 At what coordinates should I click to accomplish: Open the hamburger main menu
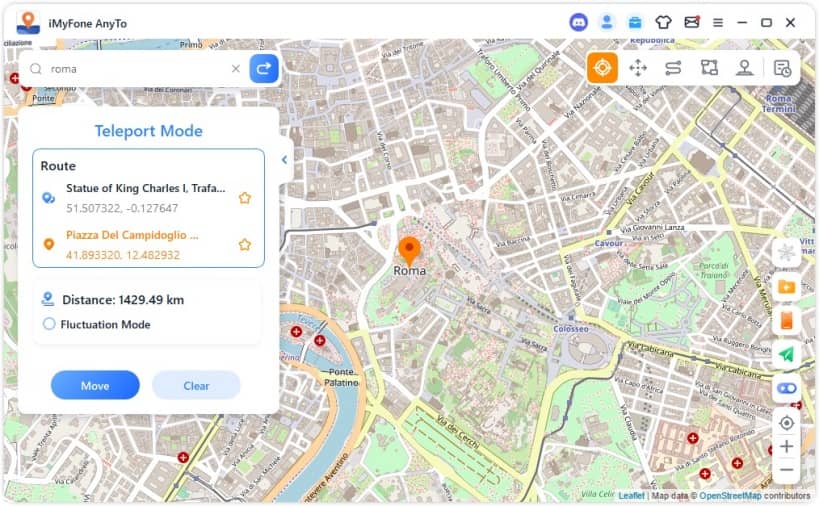coord(718,22)
